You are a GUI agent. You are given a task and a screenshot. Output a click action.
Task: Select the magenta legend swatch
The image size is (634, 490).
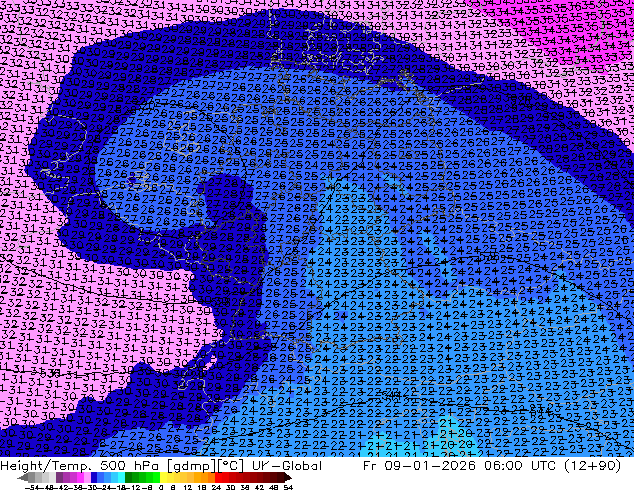pos(80,477)
